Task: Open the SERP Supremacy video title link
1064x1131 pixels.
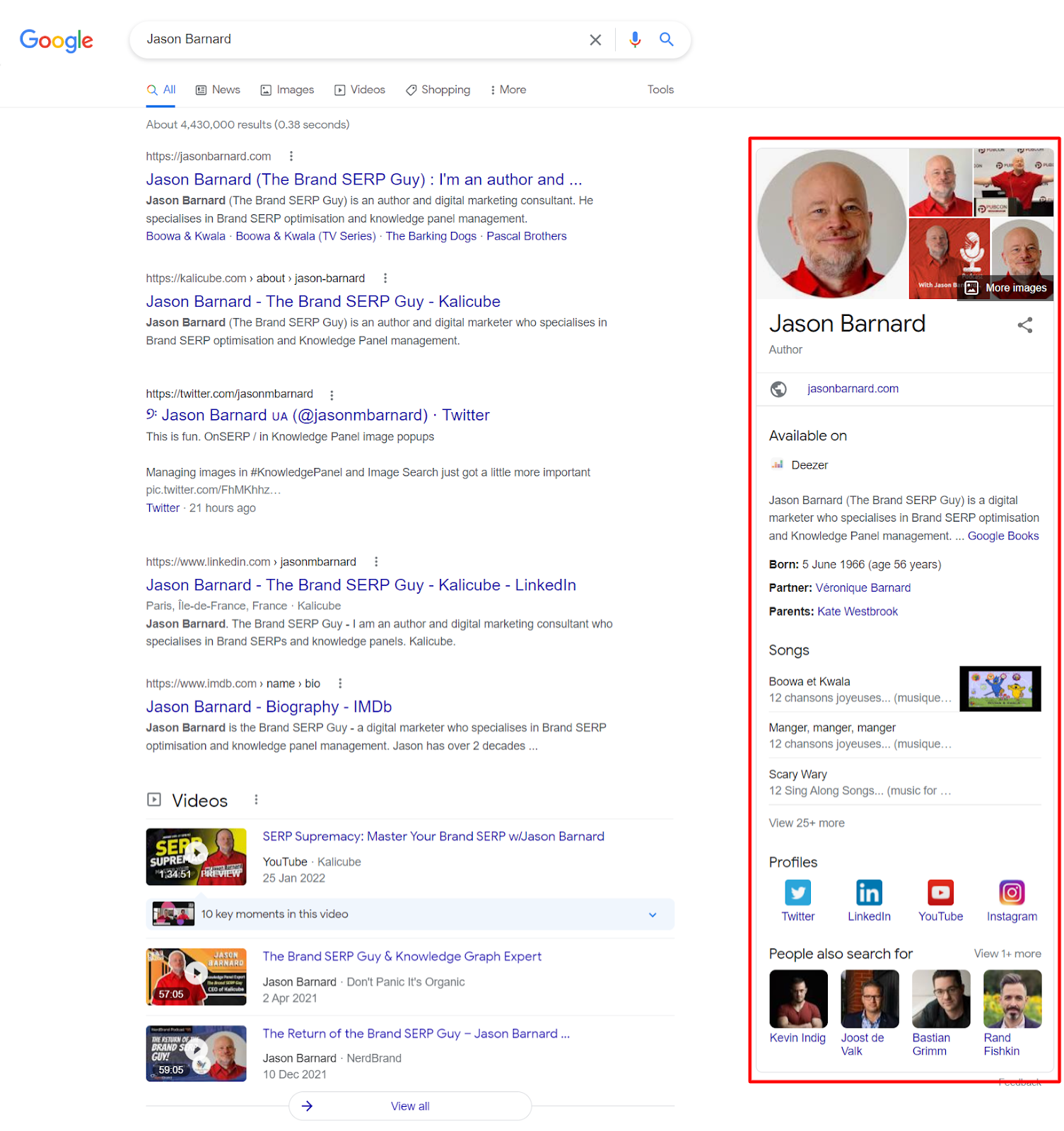Action: (433, 837)
